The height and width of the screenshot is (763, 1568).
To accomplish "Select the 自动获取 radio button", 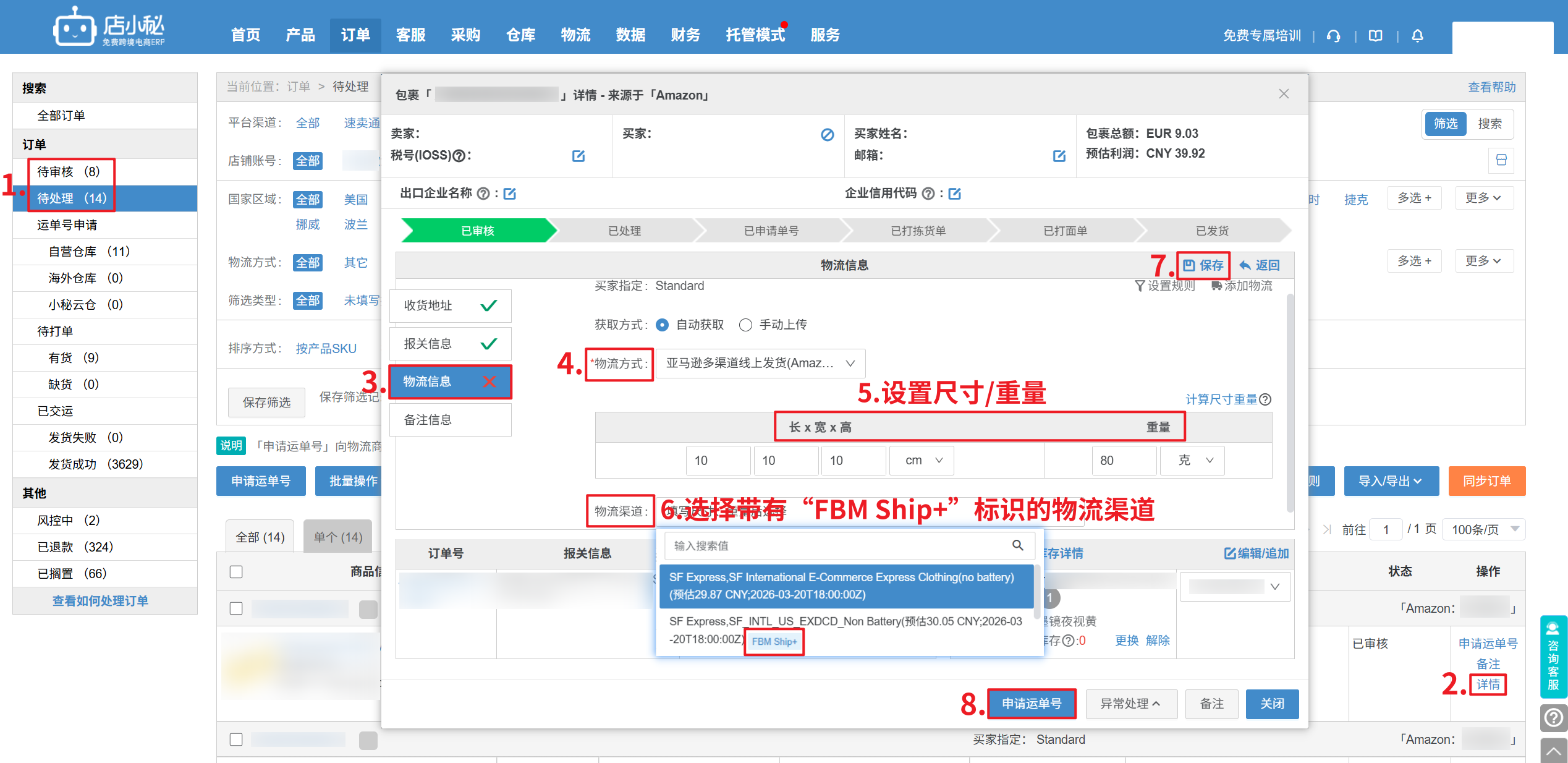I will click(x=663, y=325).
